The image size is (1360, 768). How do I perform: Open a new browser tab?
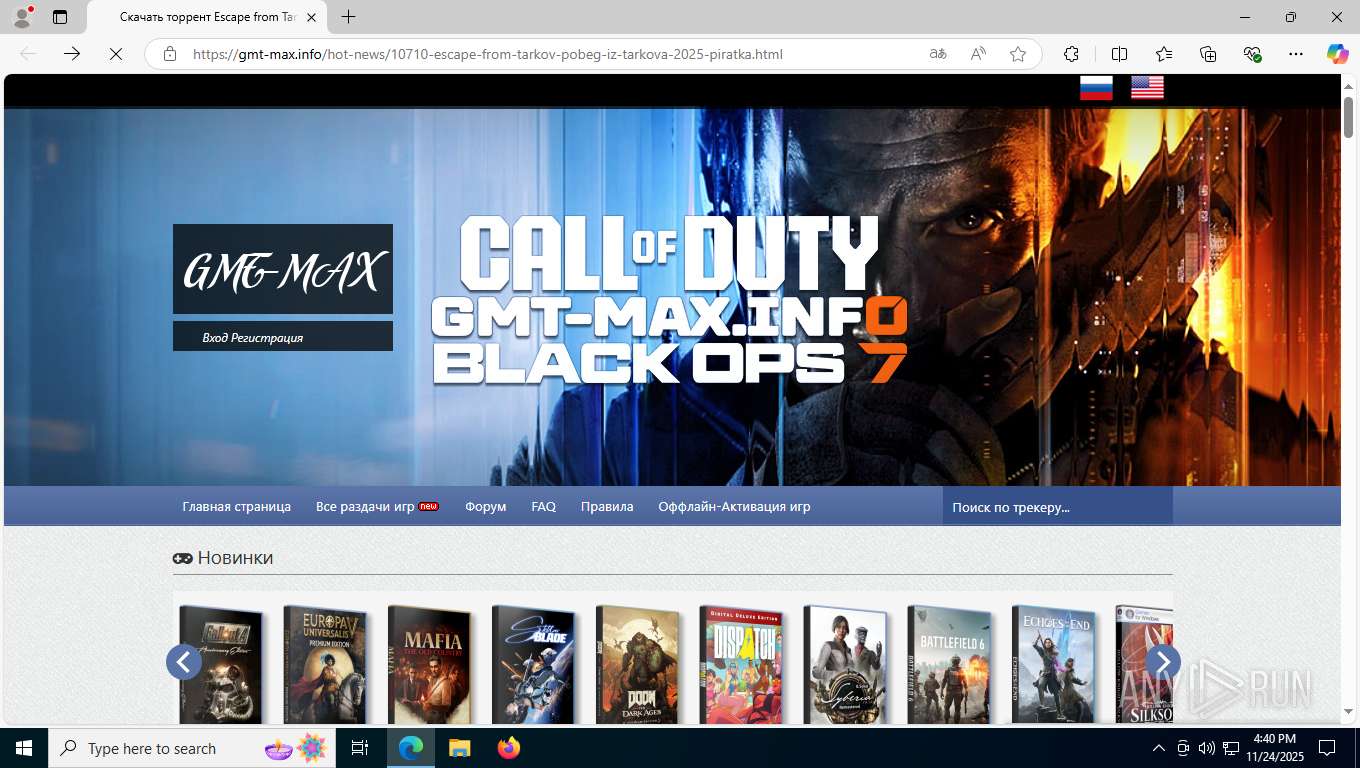348,17
